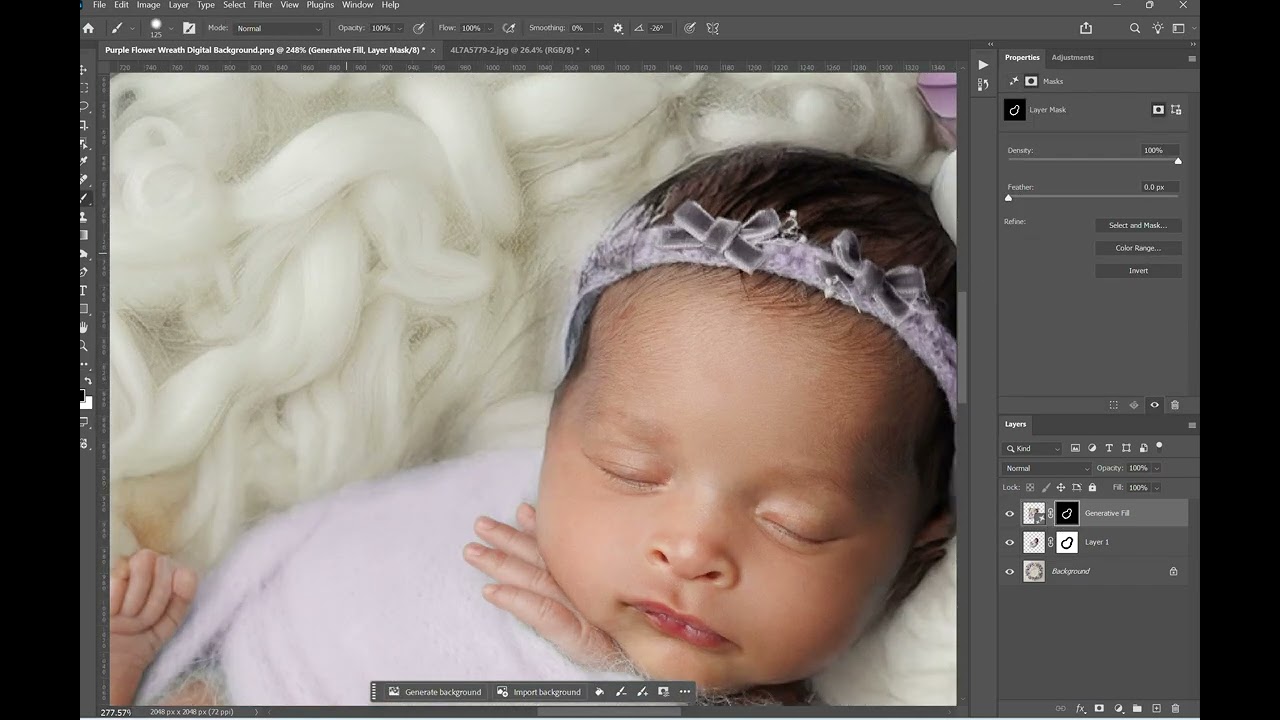Select the Horizontal Type tool

click(84, 290)
